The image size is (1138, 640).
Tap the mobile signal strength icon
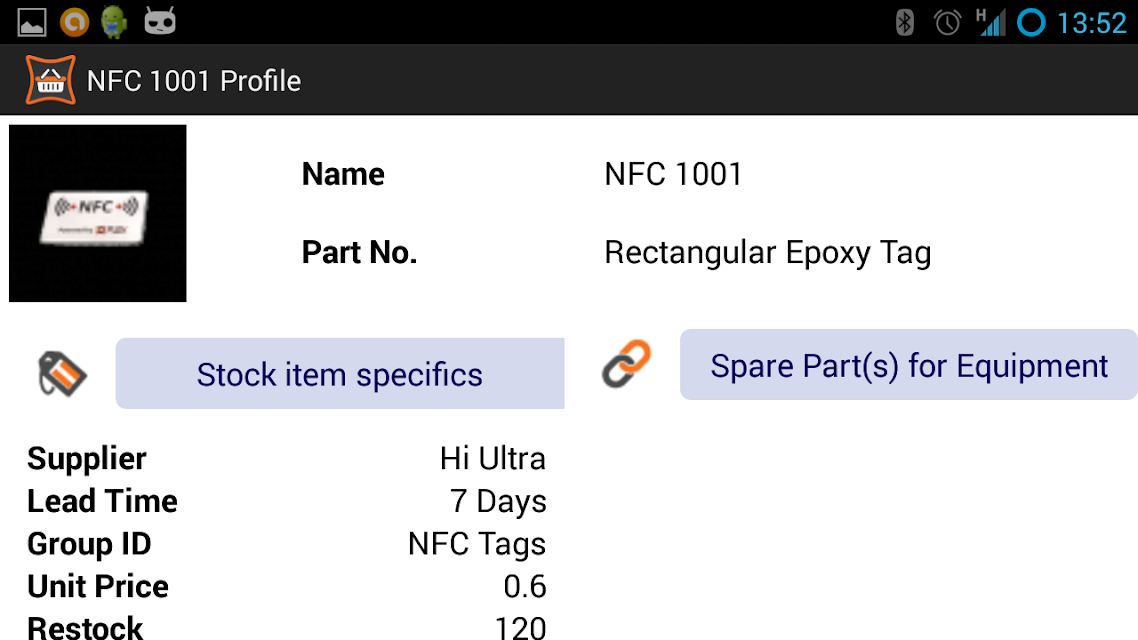[991, 22]
